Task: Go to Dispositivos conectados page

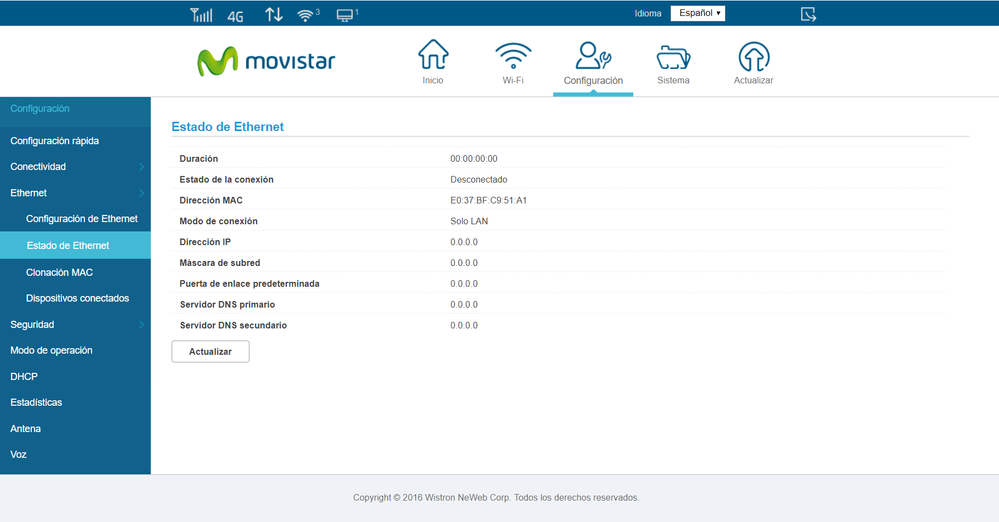Action: (77, 298)
